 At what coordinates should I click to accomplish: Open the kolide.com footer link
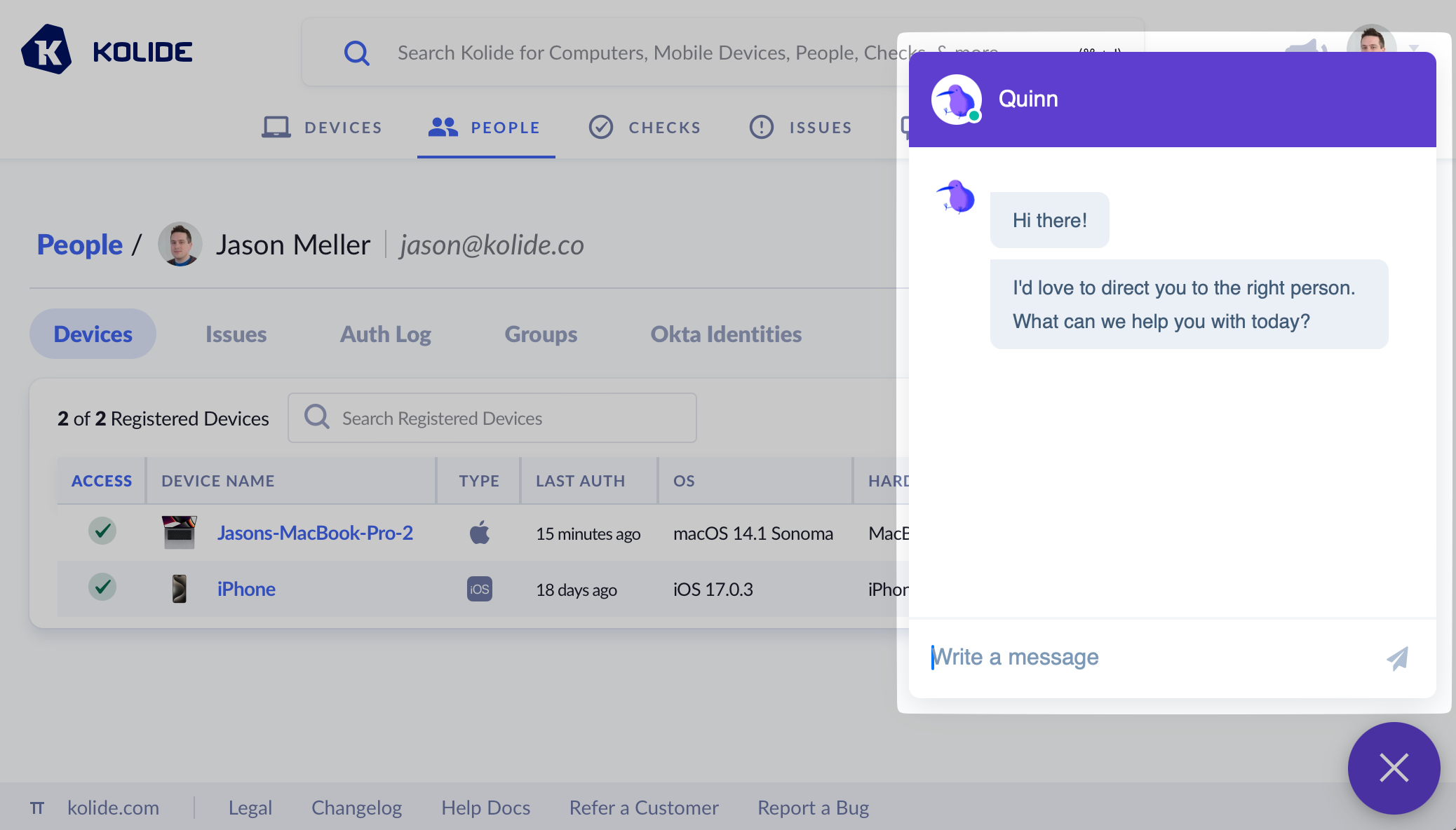[113, 808]
